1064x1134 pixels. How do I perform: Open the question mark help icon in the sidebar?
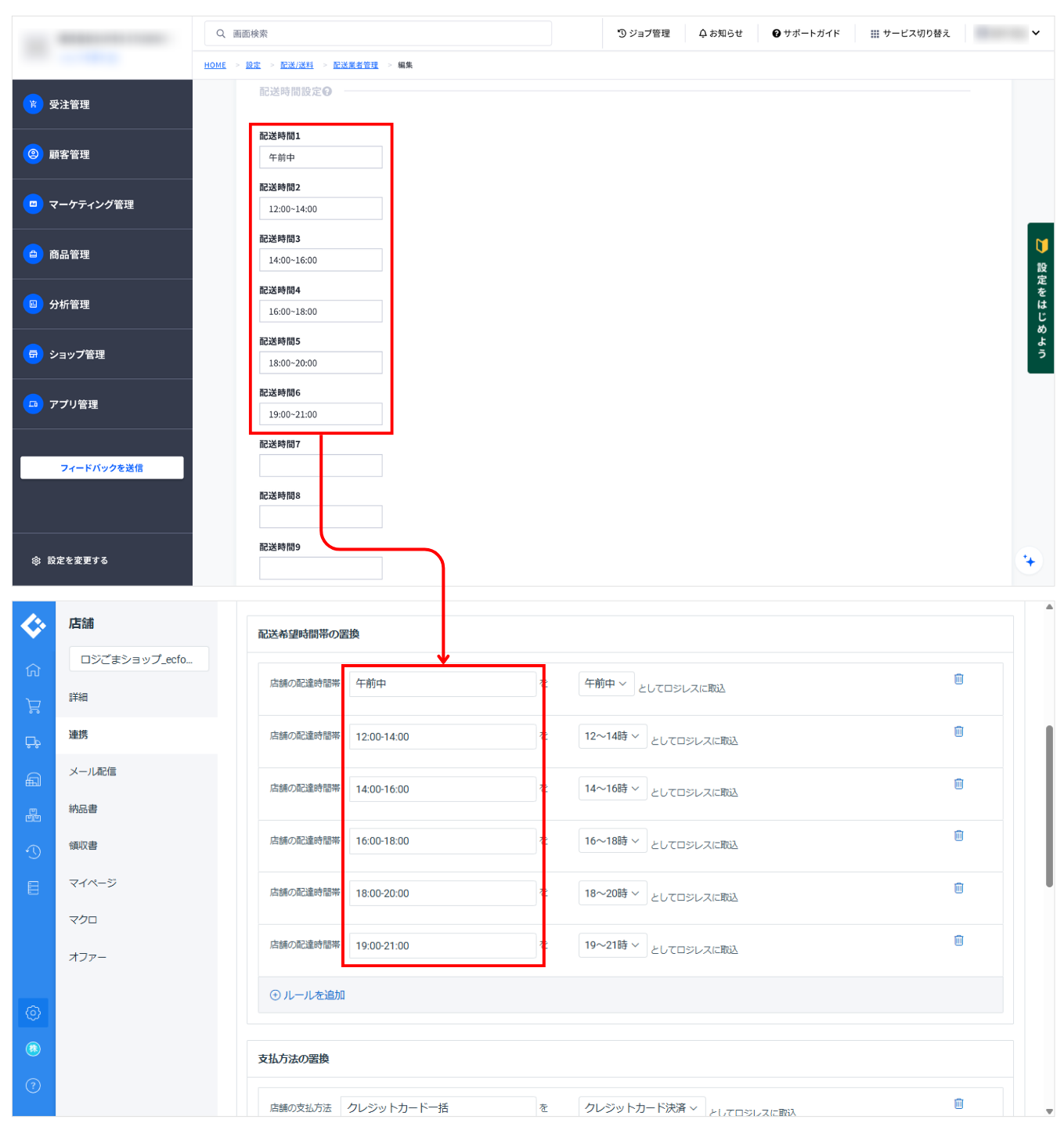(33, 1085)
